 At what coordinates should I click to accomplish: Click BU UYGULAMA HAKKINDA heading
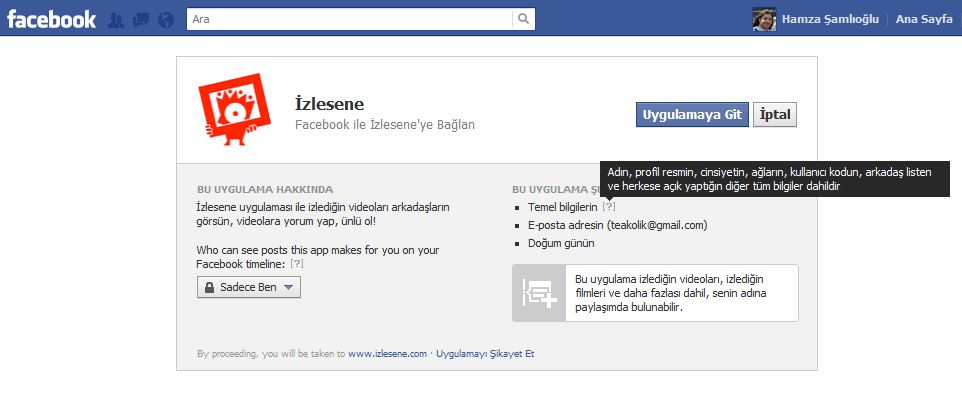pos(265,189)
